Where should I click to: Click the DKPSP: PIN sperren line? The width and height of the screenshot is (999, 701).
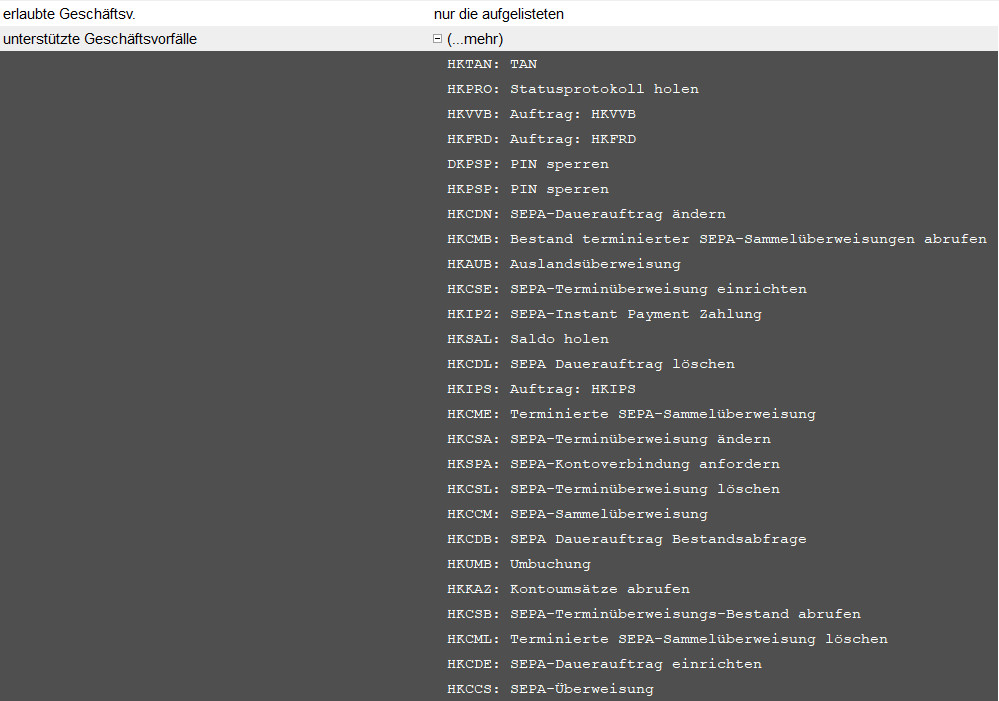coord(528,164)
